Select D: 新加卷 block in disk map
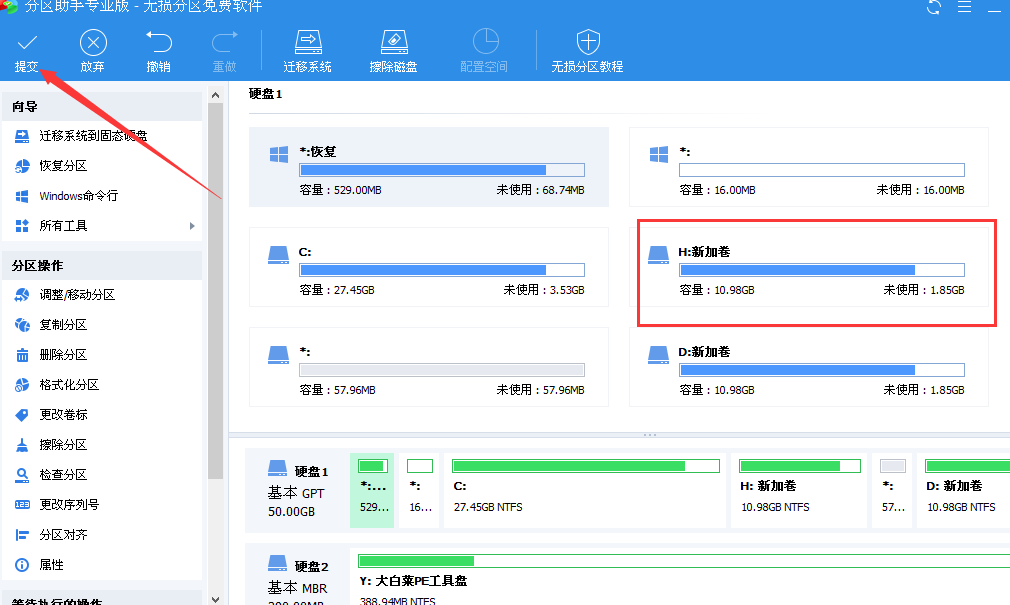The image size is (1010, 605). [x=964, y=490]
